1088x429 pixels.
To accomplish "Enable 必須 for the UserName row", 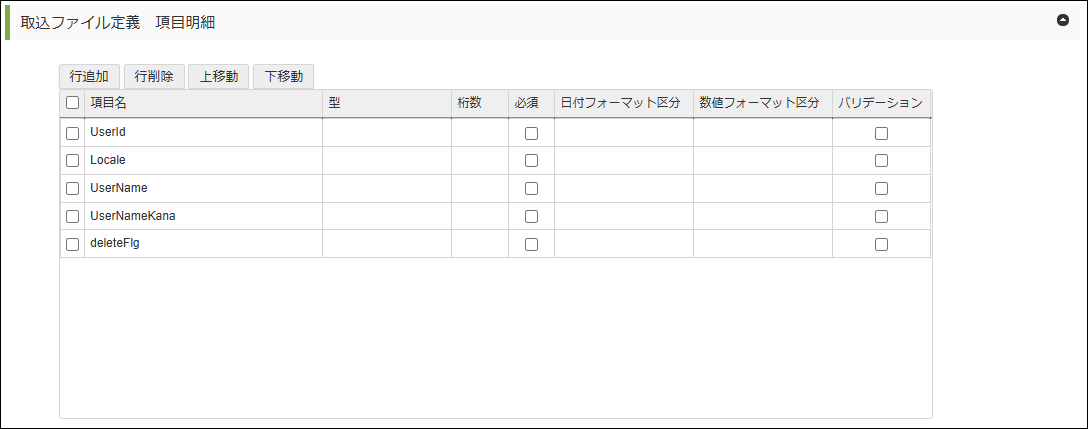I will [531, 188].
